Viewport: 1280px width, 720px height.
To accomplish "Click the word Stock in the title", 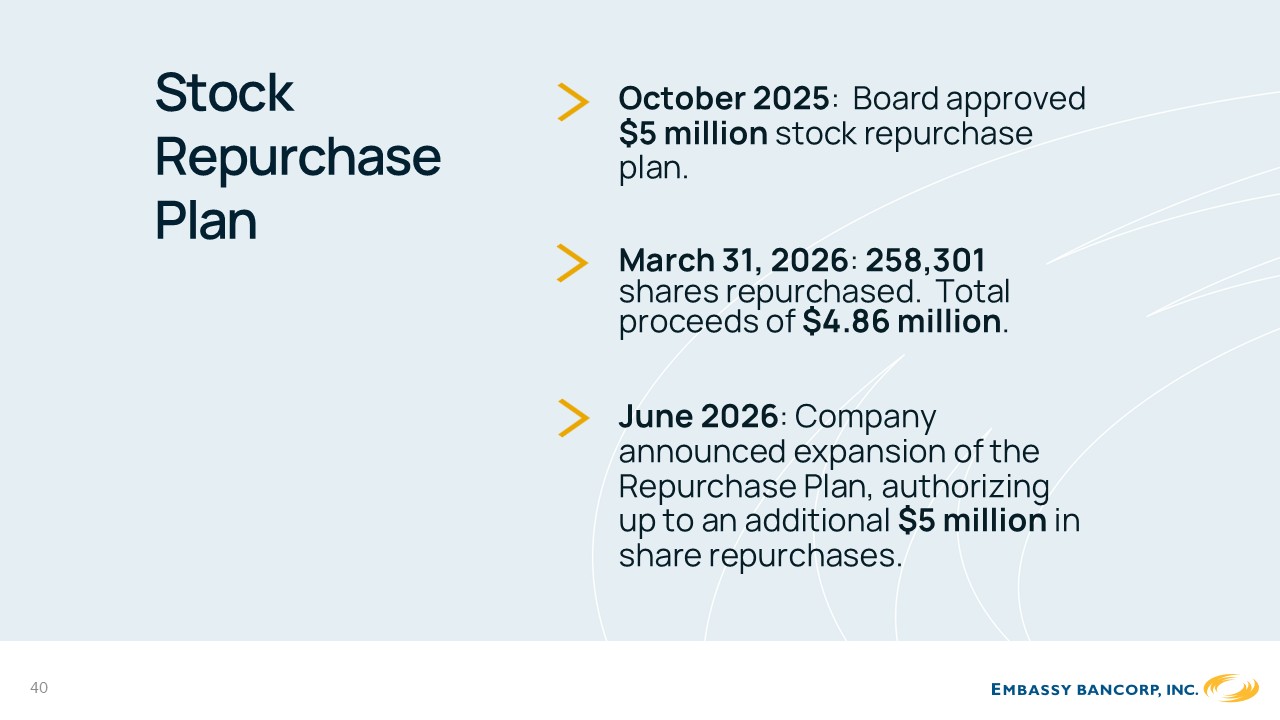I will tap(224, 92).
